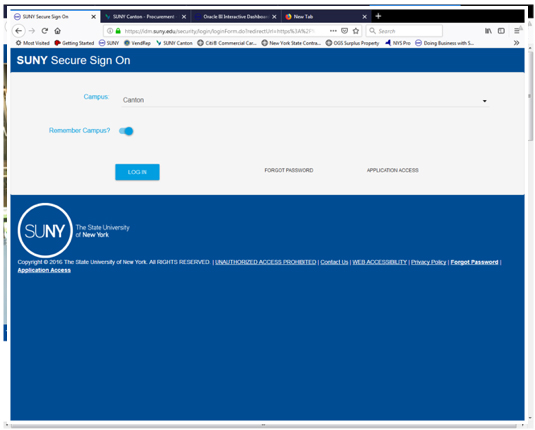Click the horizontal scrollbar at bottom
This screenshot has height=430, width=535.
pyautogui.click(x=263, y=425)
